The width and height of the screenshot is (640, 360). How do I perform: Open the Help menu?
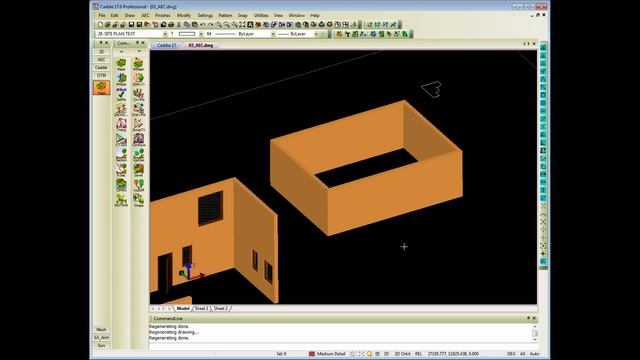(x=315, y=16)
